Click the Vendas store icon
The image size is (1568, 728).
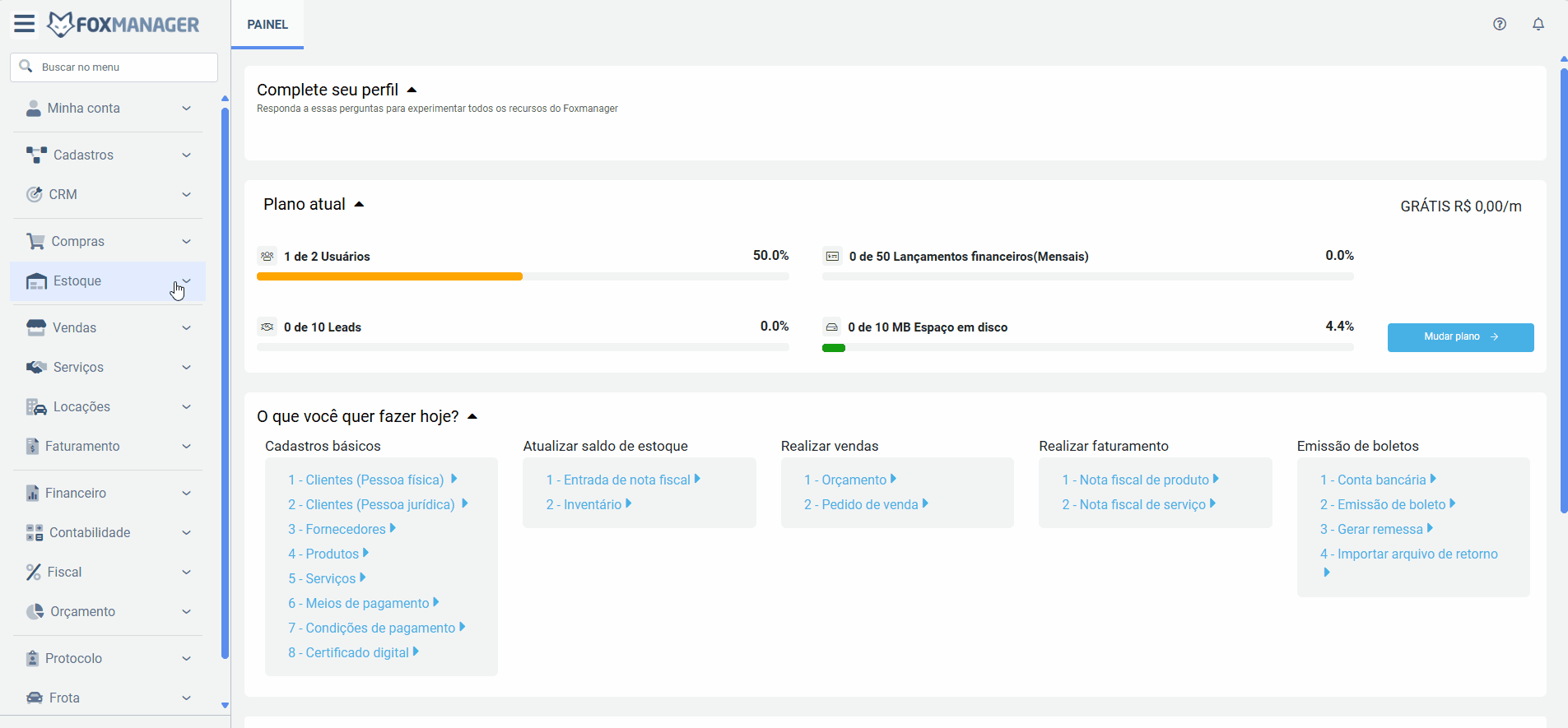point(36,327)
